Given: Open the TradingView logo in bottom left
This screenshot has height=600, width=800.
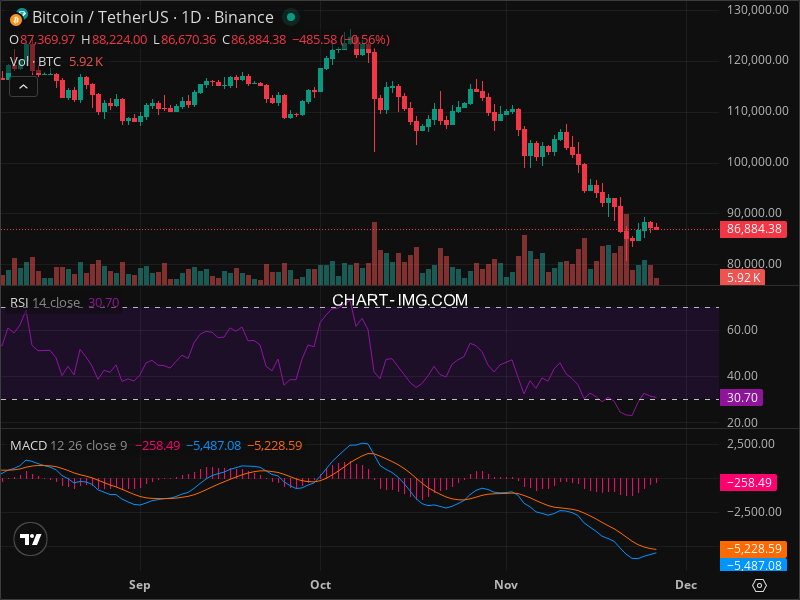Looking at the screenshot, I should 31,539.
